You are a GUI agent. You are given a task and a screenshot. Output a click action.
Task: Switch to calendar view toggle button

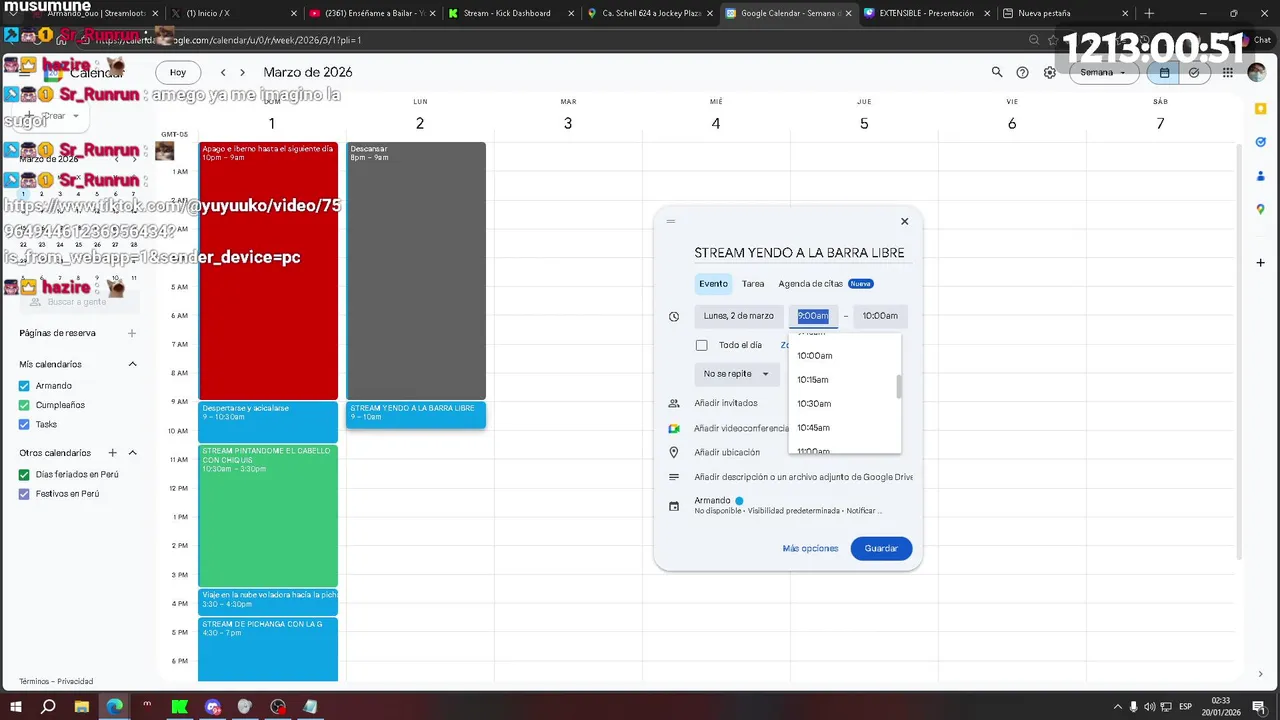pos(1165,72)
